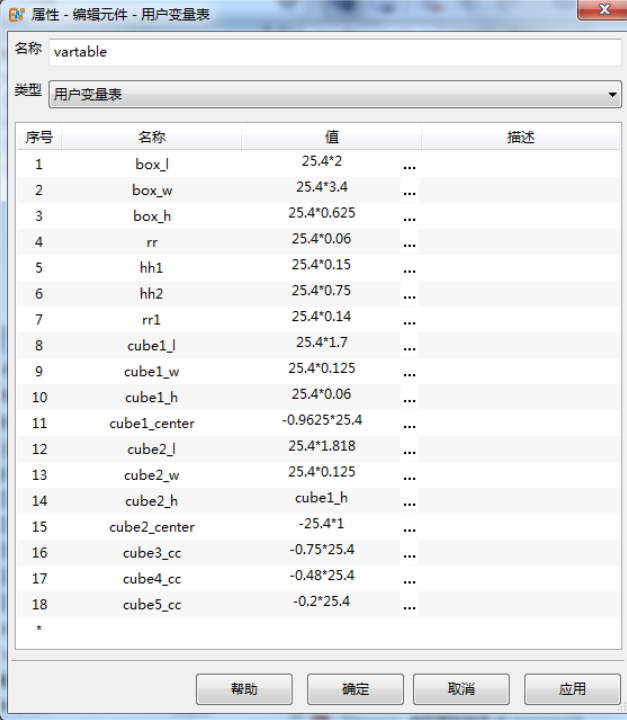Click the new row asterisk marker
The width and height of the screenshot is (627, 720).
39,628
